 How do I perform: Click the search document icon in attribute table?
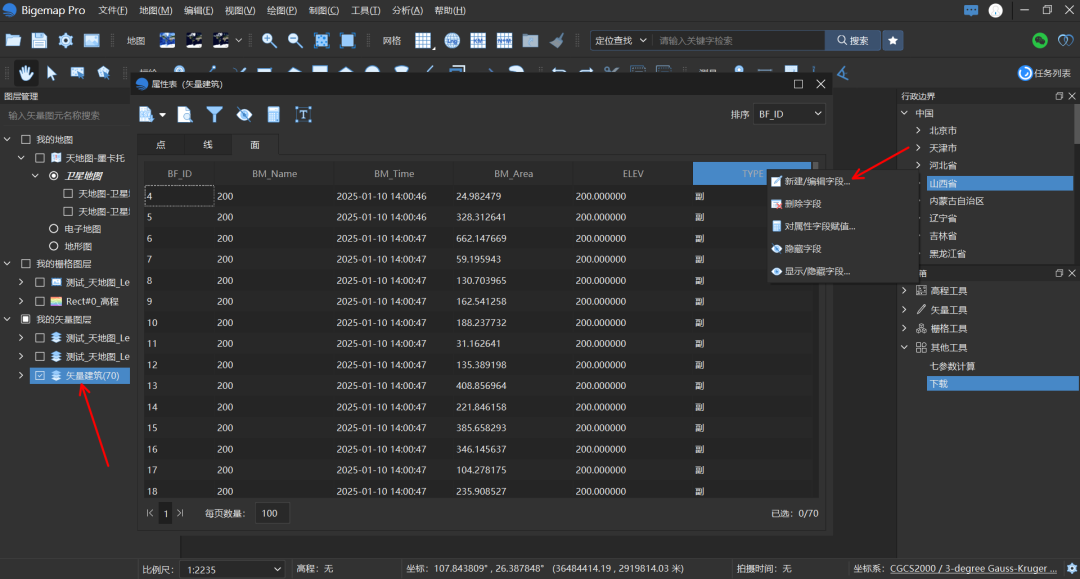point(185,114)
